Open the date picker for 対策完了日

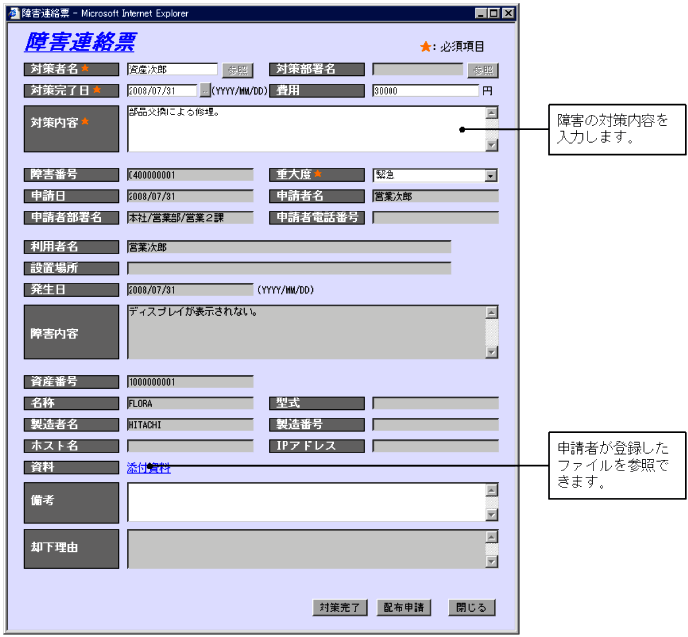(x=205, y=91)
